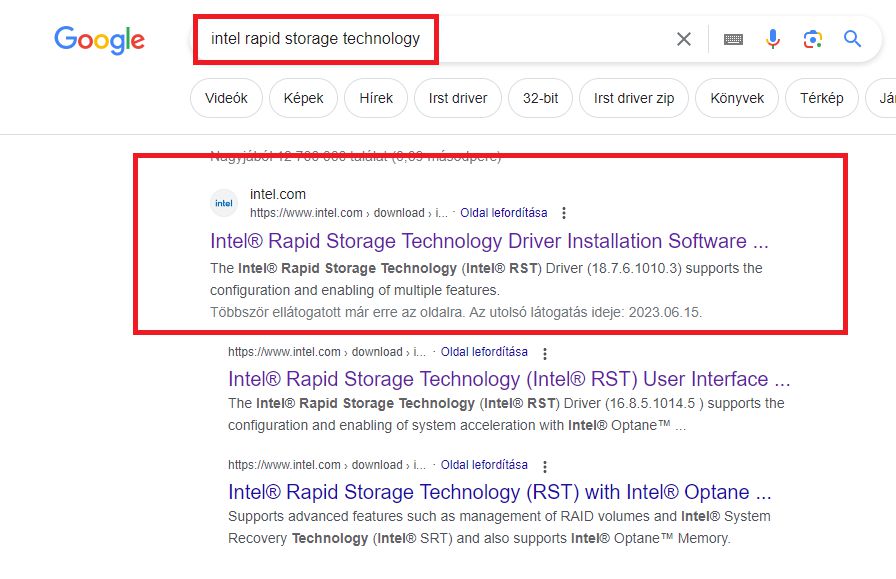Viewport: 896px width, 579px height.
Task: Open three-dot menu of Optane result
Action: click(545, 466)
